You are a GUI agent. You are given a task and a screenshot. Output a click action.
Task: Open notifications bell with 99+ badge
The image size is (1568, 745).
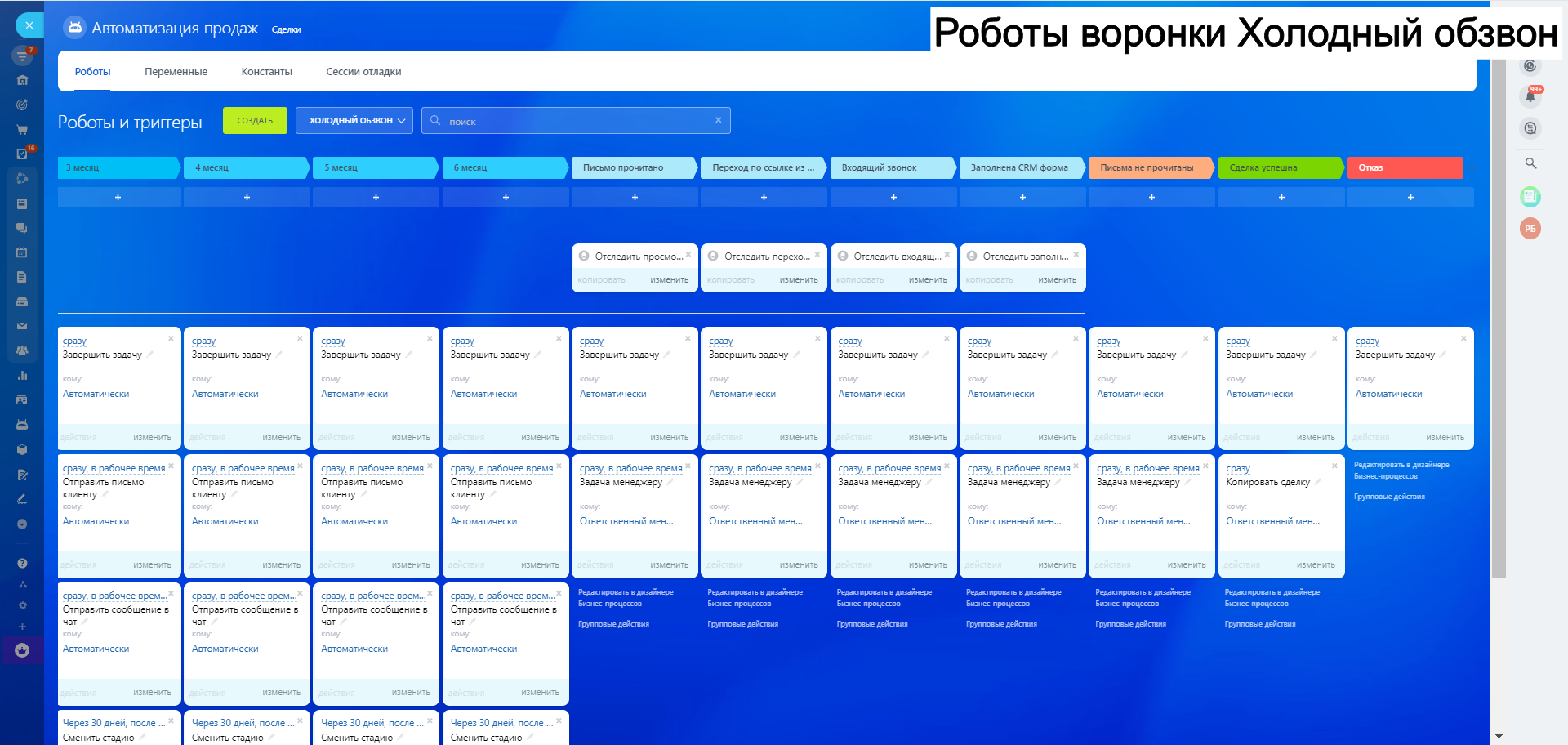[1530, 96]
